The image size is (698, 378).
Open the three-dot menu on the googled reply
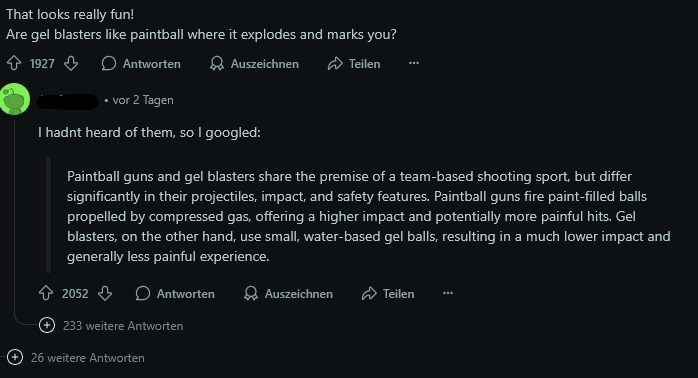(x=448, y=293)
